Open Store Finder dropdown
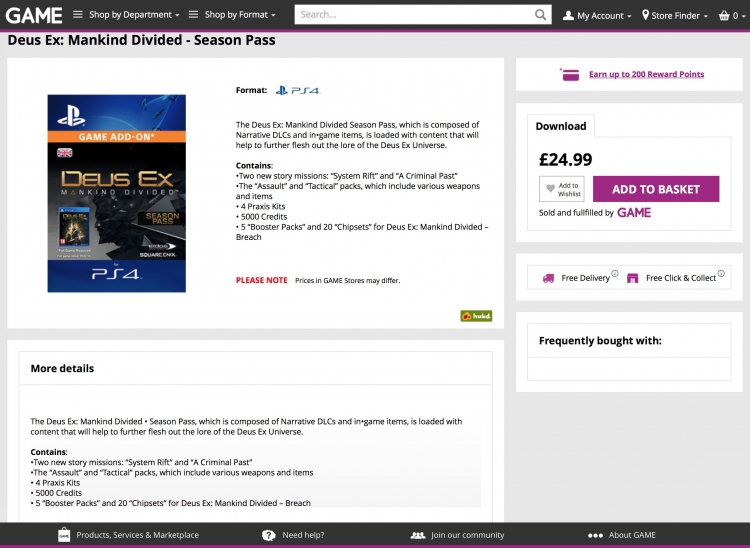The width and height of the screenshot is (750, 548). click(674, 16)
